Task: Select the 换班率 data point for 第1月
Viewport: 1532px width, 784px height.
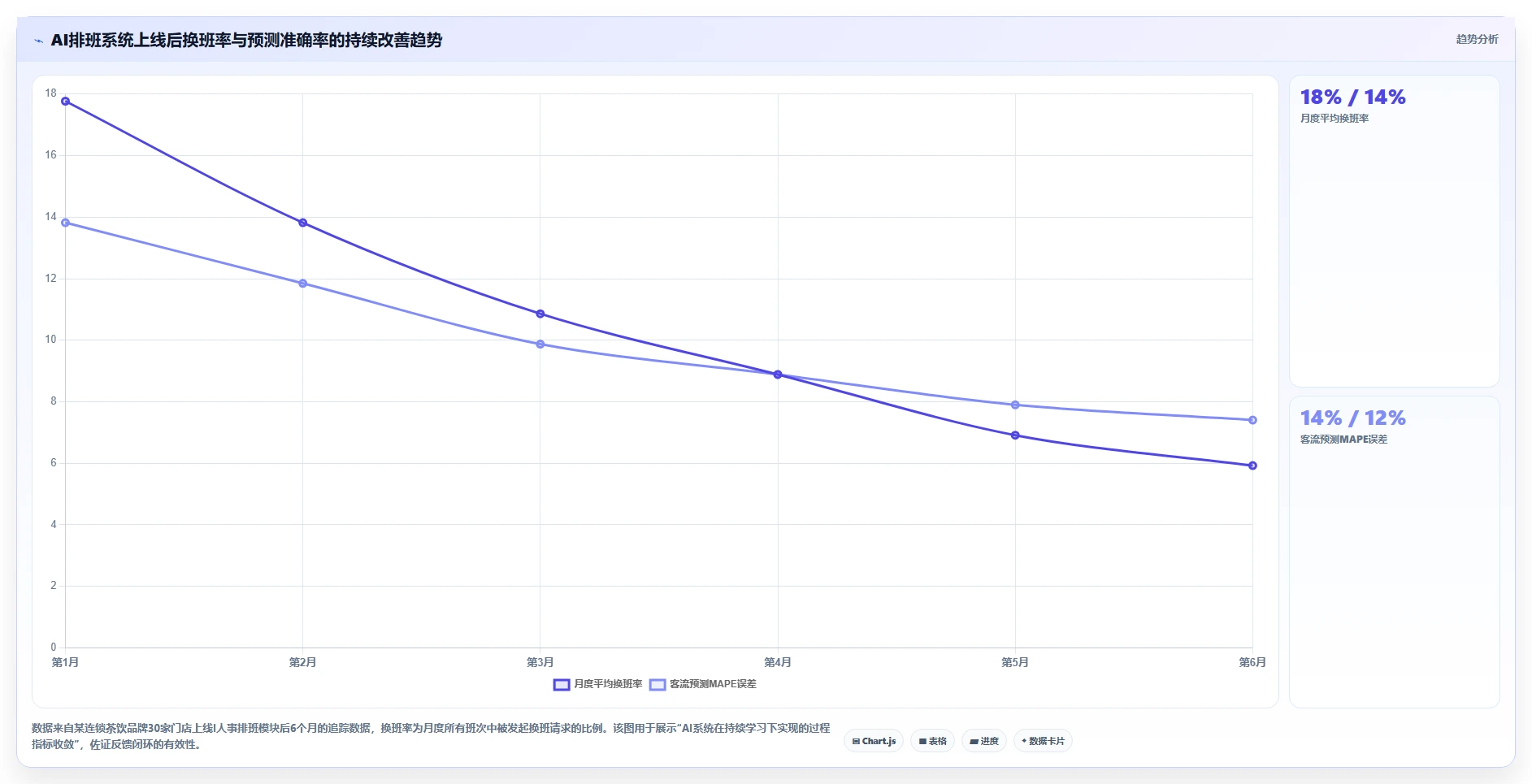Action: click(x=66, y=102)
